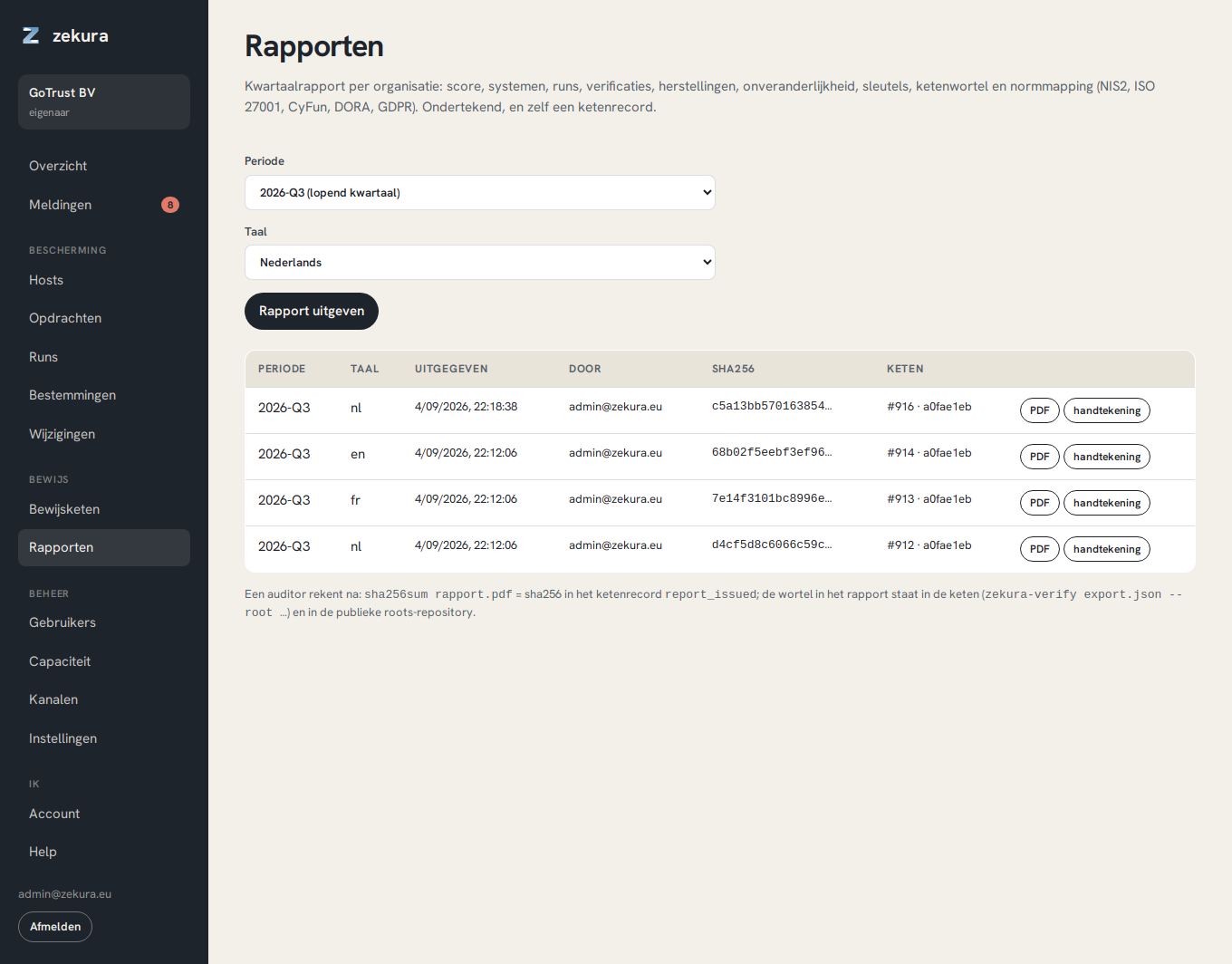
Task: Download PDF for chain record #916
Action: [1039, 410]
